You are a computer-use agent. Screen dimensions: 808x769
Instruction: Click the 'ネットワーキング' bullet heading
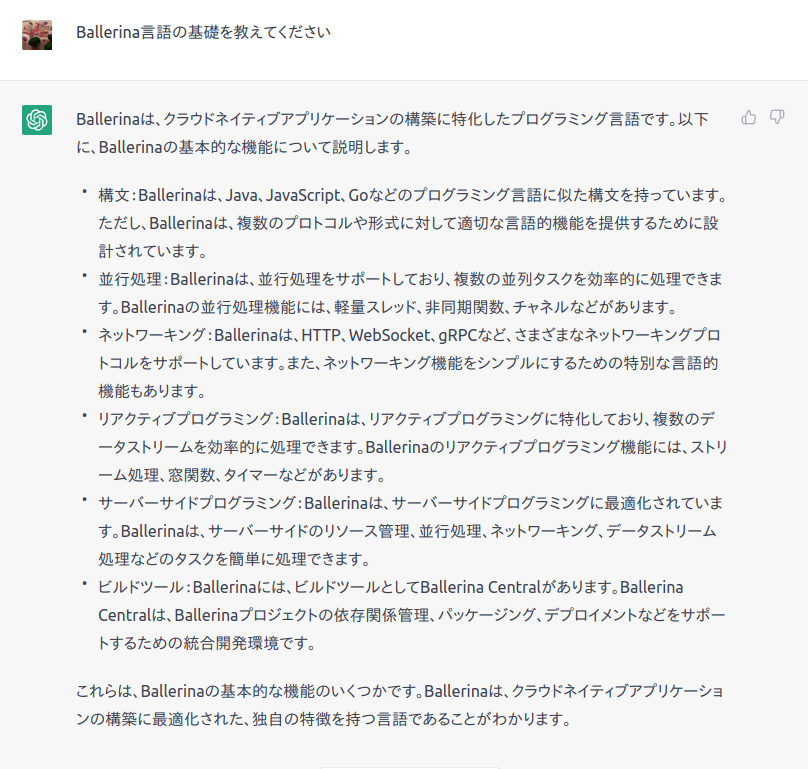pyautogui.click(x=152, y=333)
